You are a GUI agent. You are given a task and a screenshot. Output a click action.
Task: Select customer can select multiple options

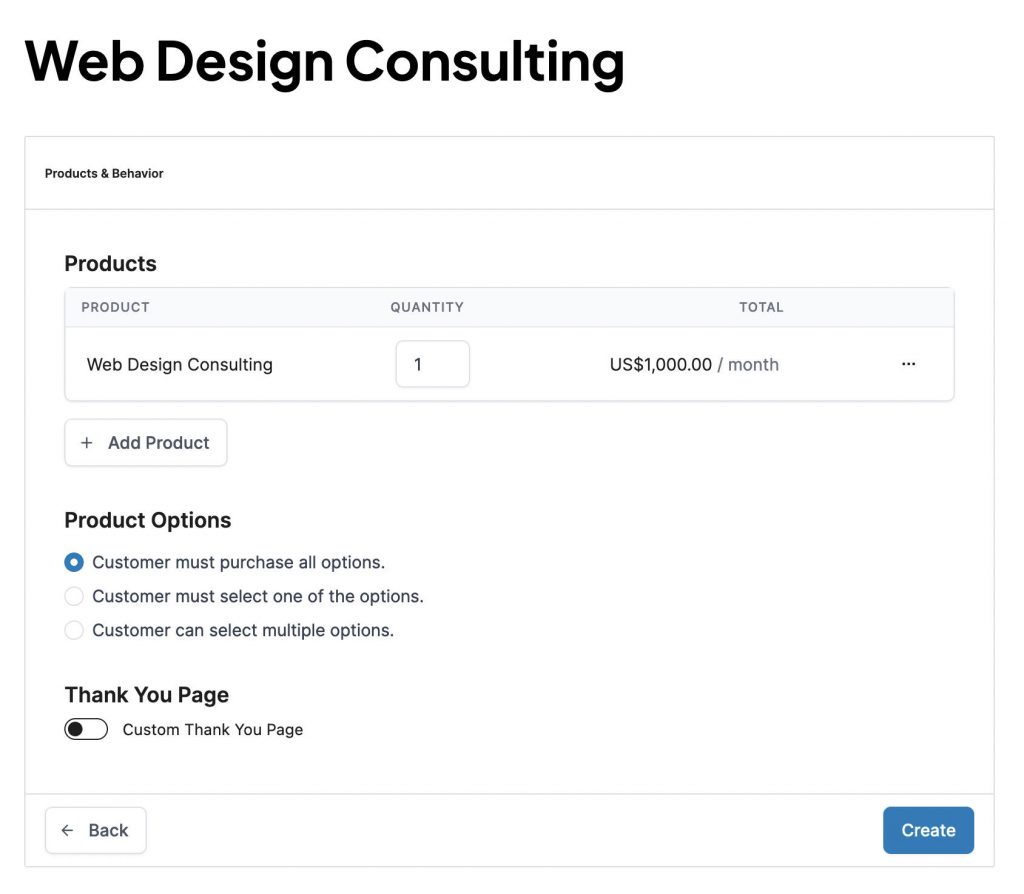coord(74,630)
